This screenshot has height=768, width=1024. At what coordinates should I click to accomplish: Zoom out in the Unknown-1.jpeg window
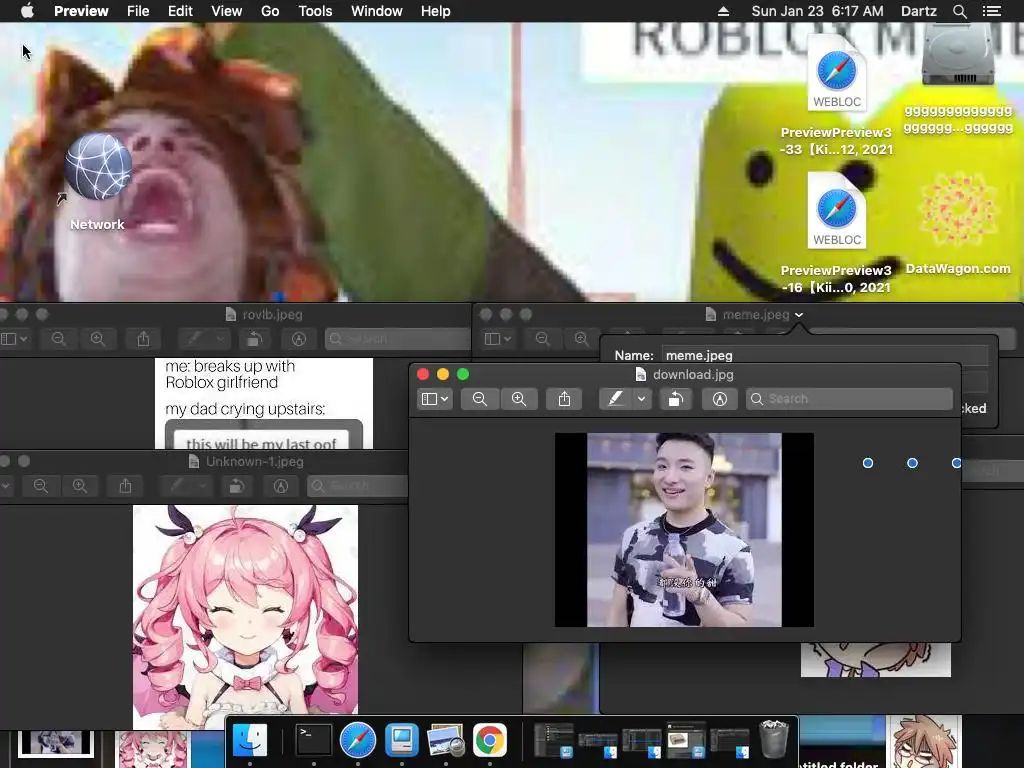point(40,486)
